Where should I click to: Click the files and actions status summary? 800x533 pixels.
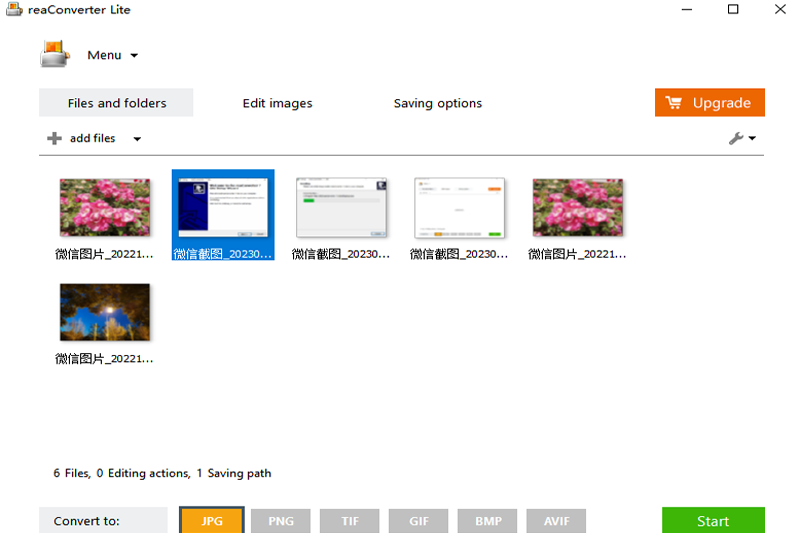pos(162,473)
